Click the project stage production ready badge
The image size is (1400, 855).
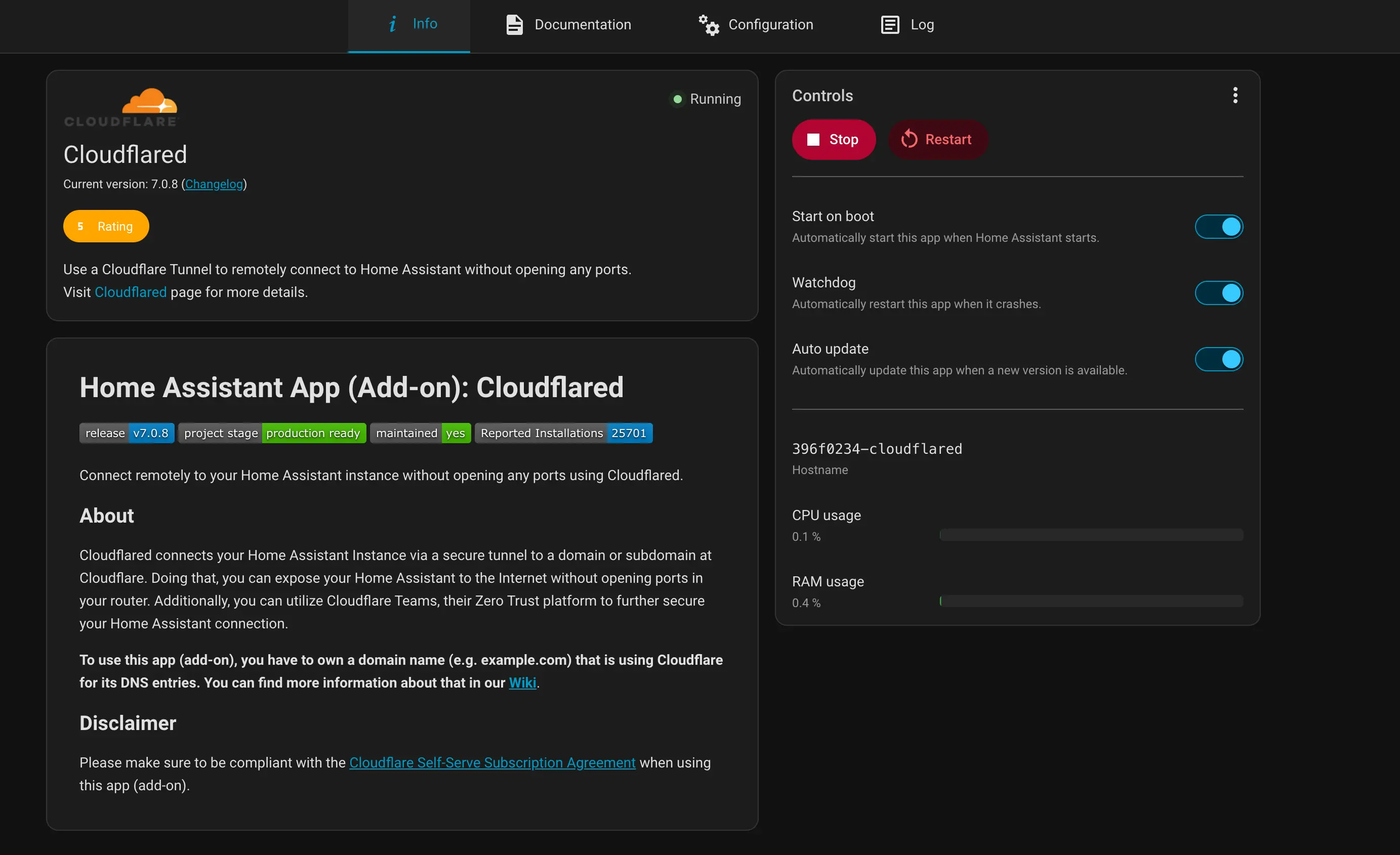[x=272, y=433]
